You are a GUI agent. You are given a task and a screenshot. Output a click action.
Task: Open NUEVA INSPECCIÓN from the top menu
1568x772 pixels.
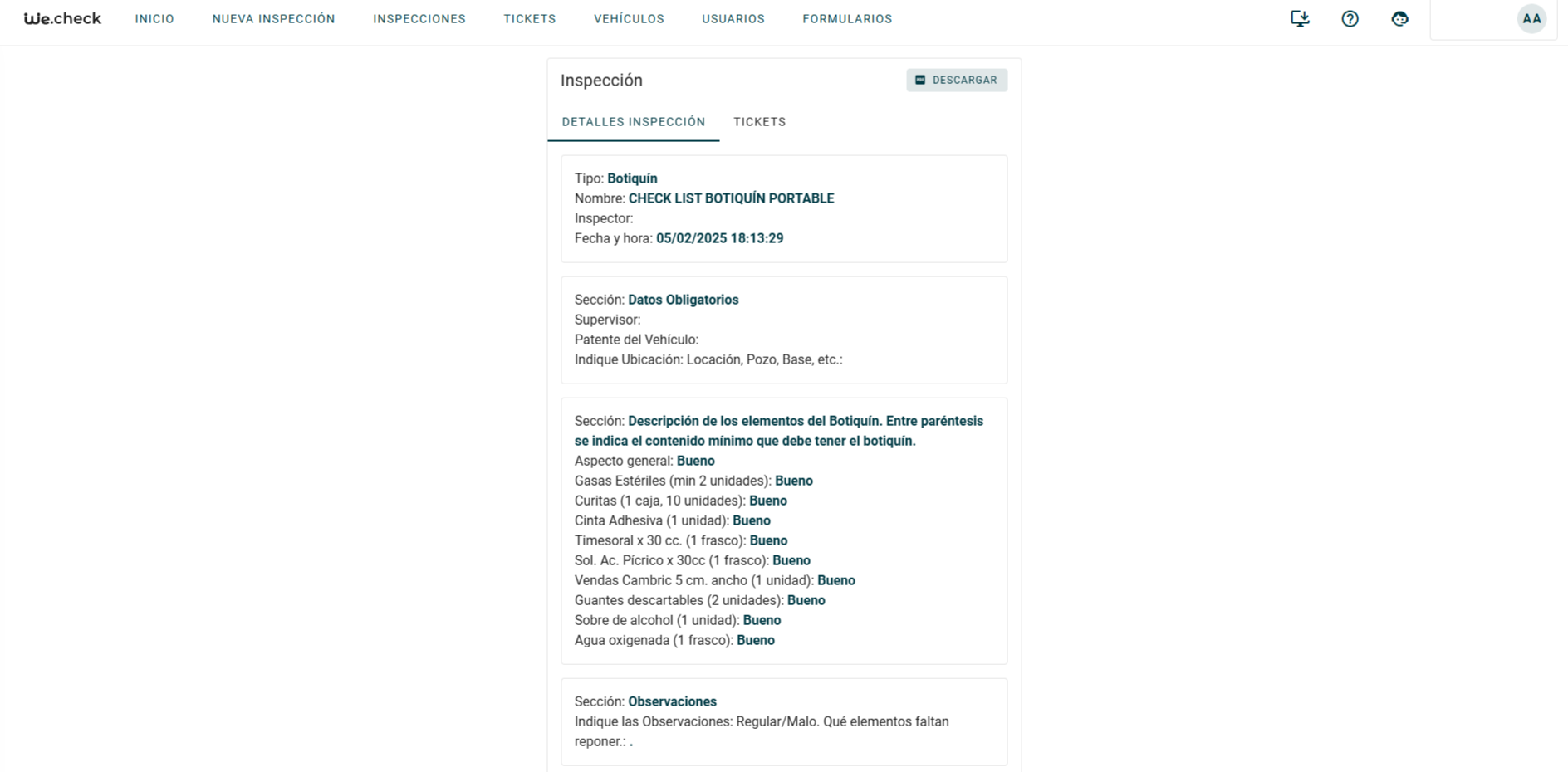[x=273, y=19]
